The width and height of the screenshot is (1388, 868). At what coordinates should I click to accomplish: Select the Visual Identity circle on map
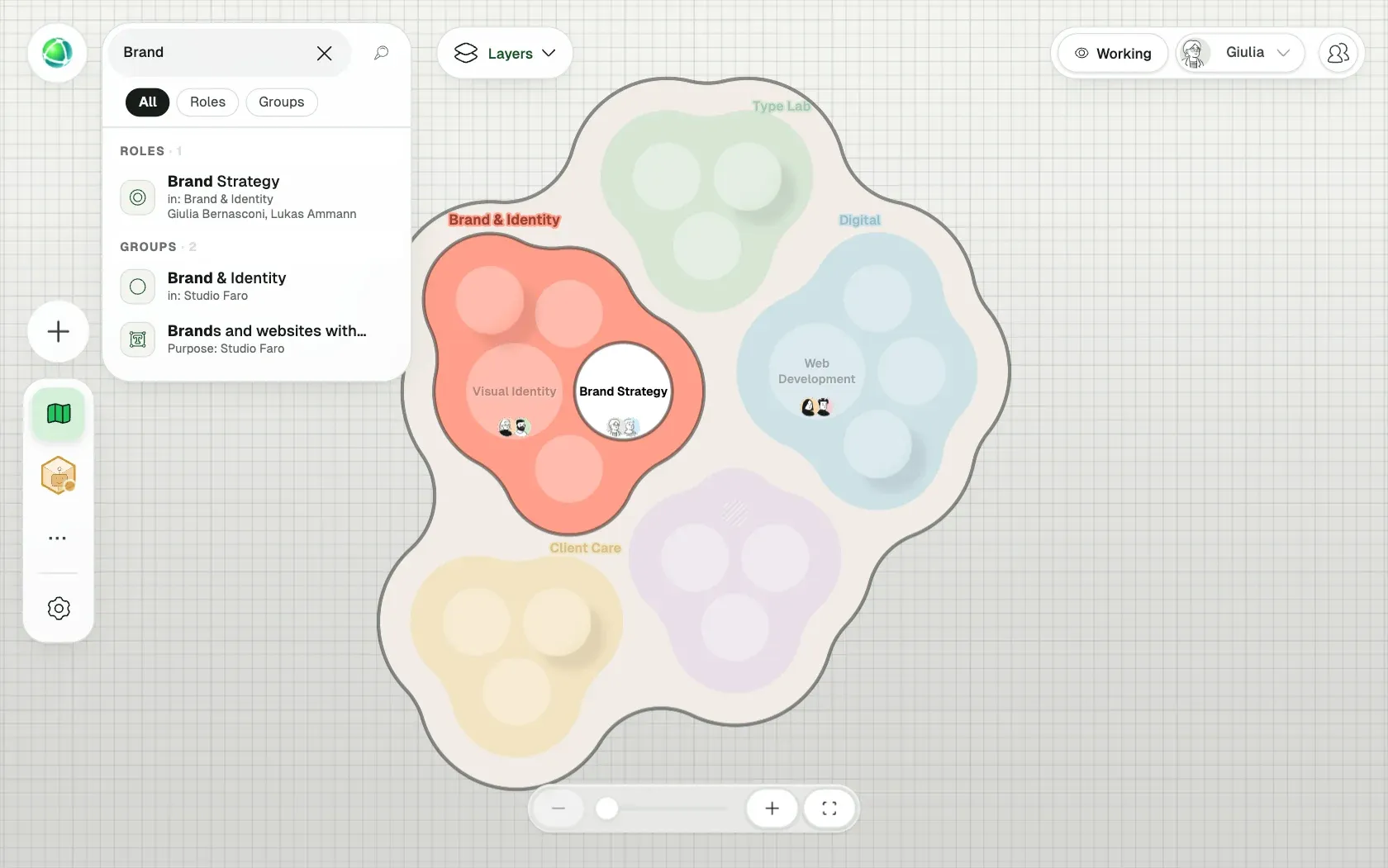click(x=514, y=391)
